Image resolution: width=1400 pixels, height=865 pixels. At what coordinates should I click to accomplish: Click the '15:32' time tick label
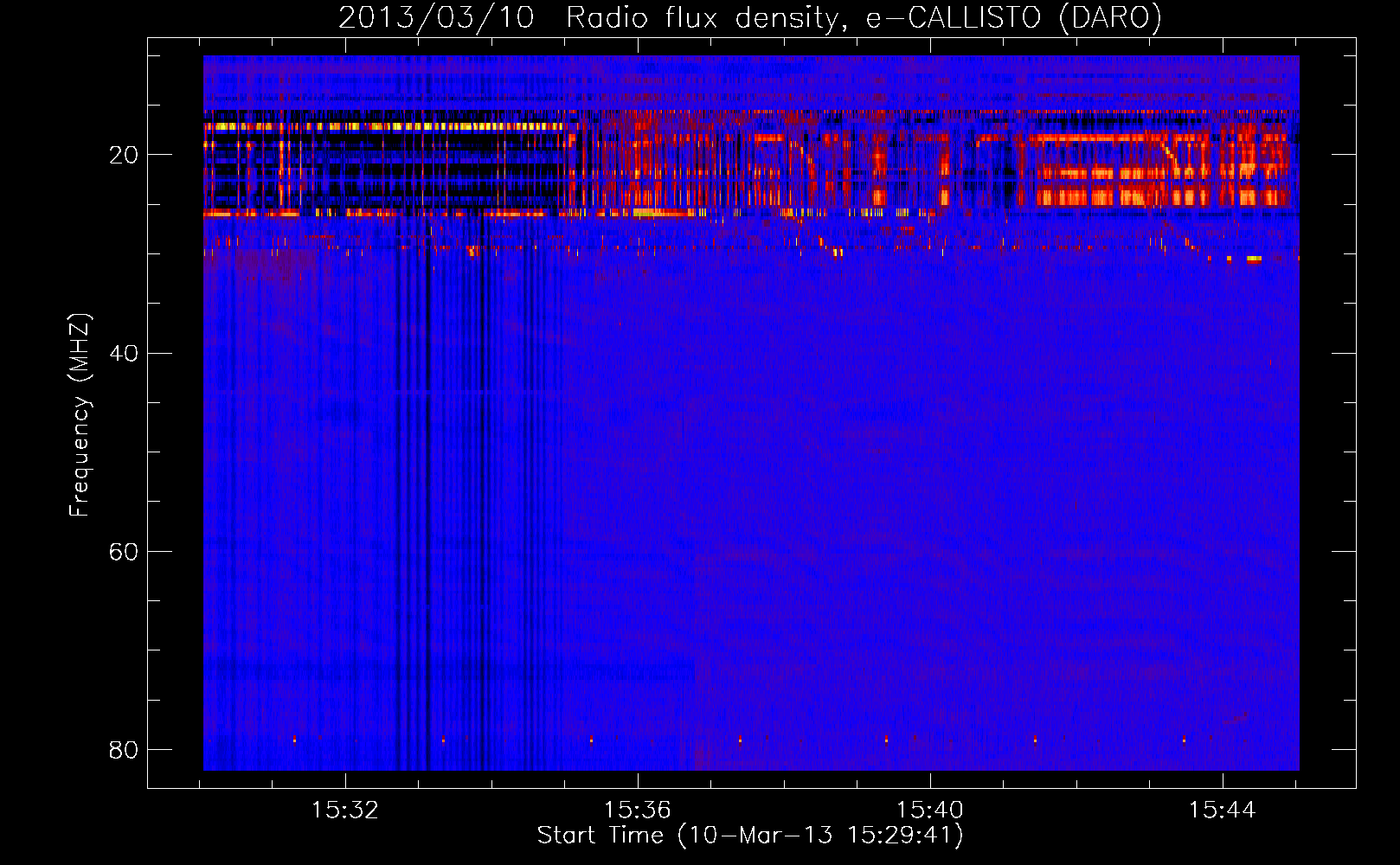tap(345, 811)
